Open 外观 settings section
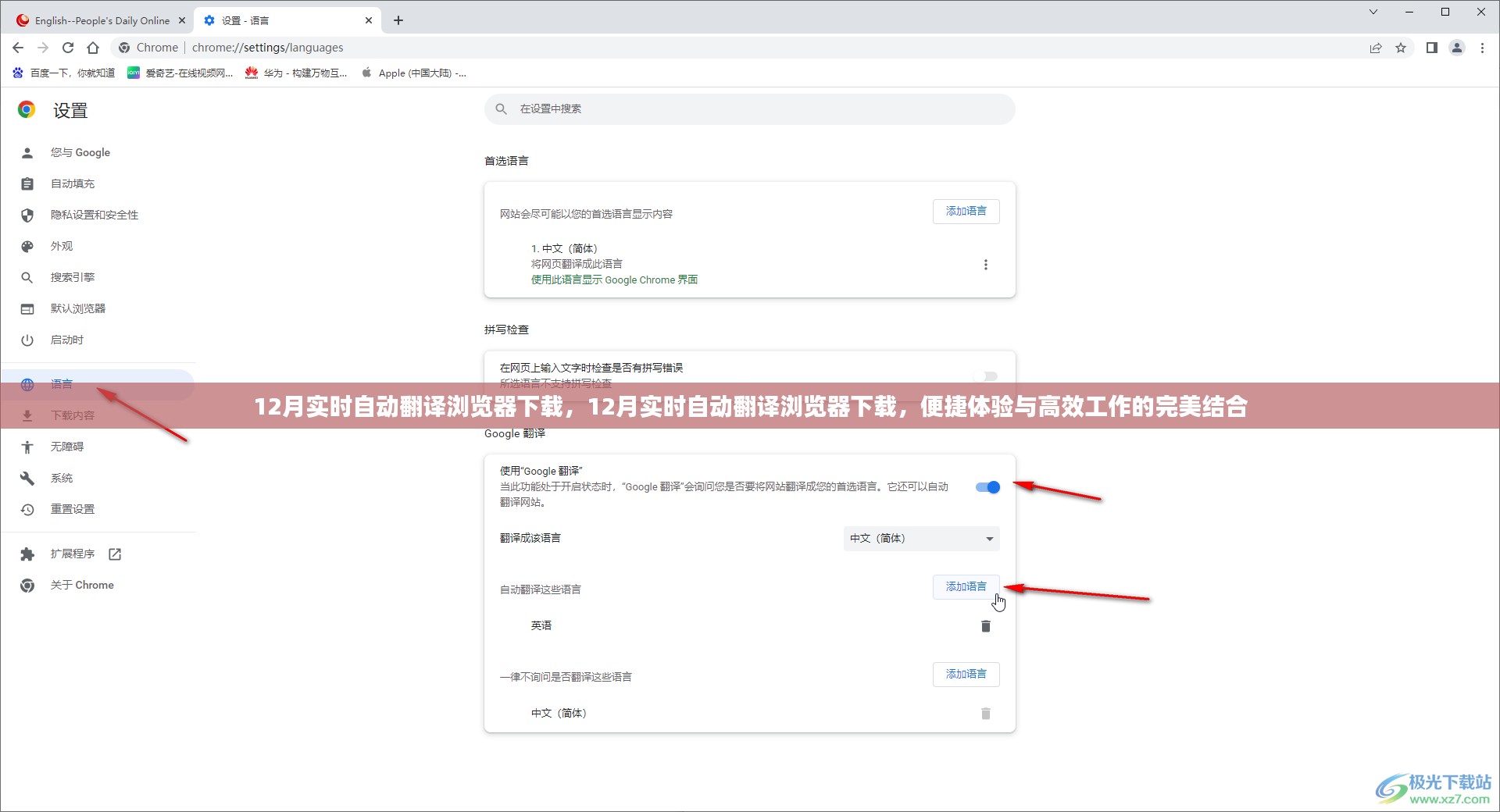 (62, 246)
